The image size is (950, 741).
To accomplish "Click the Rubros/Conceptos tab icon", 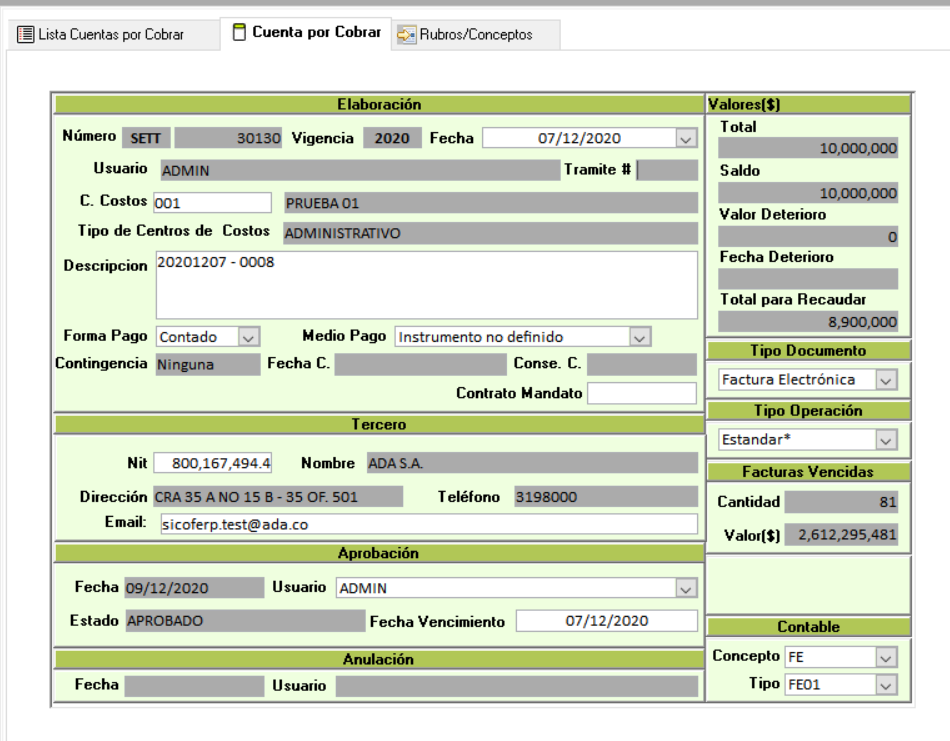I will coord(406,35).
